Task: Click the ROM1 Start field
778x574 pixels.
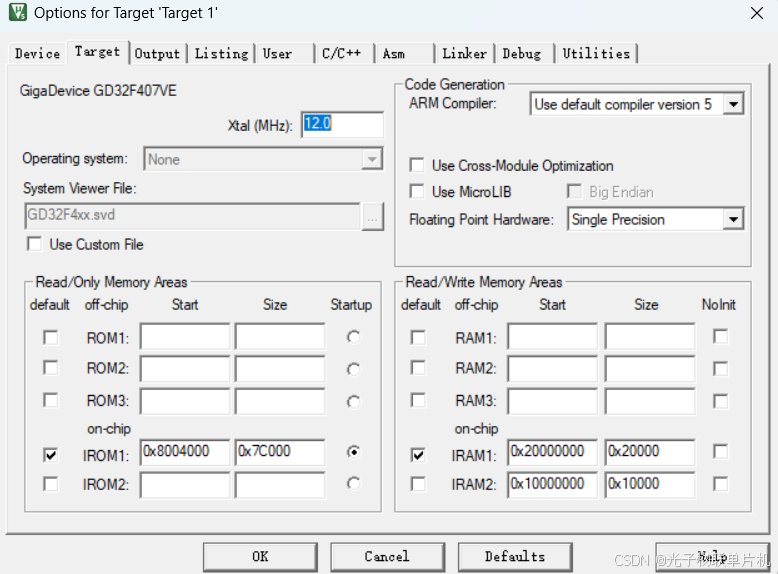Action: (185, 337)
